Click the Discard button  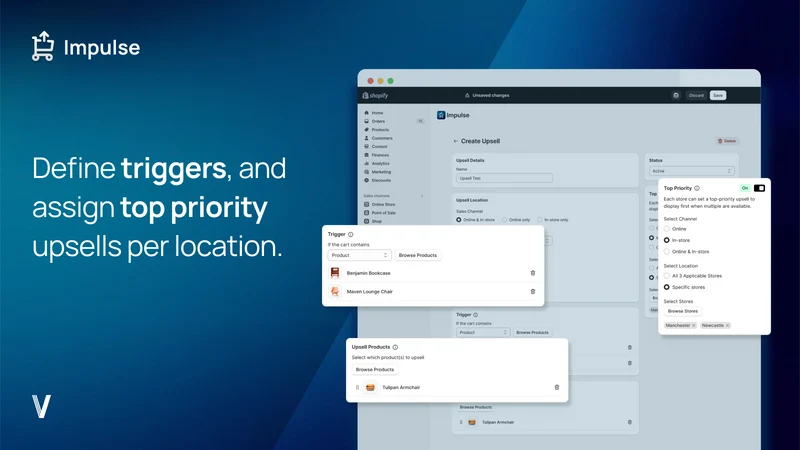tap(696, 95)
